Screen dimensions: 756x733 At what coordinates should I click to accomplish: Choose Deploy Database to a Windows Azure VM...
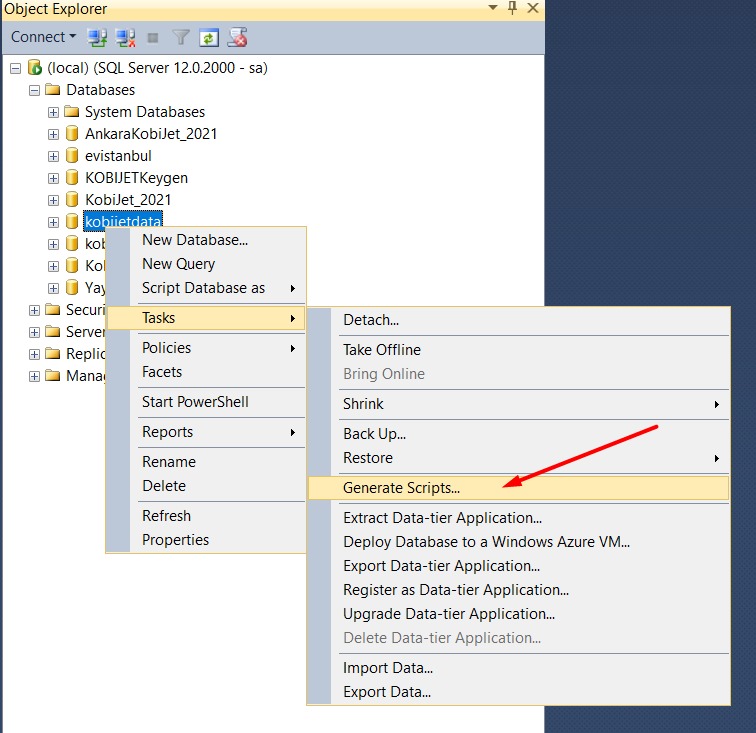[518, 542]
